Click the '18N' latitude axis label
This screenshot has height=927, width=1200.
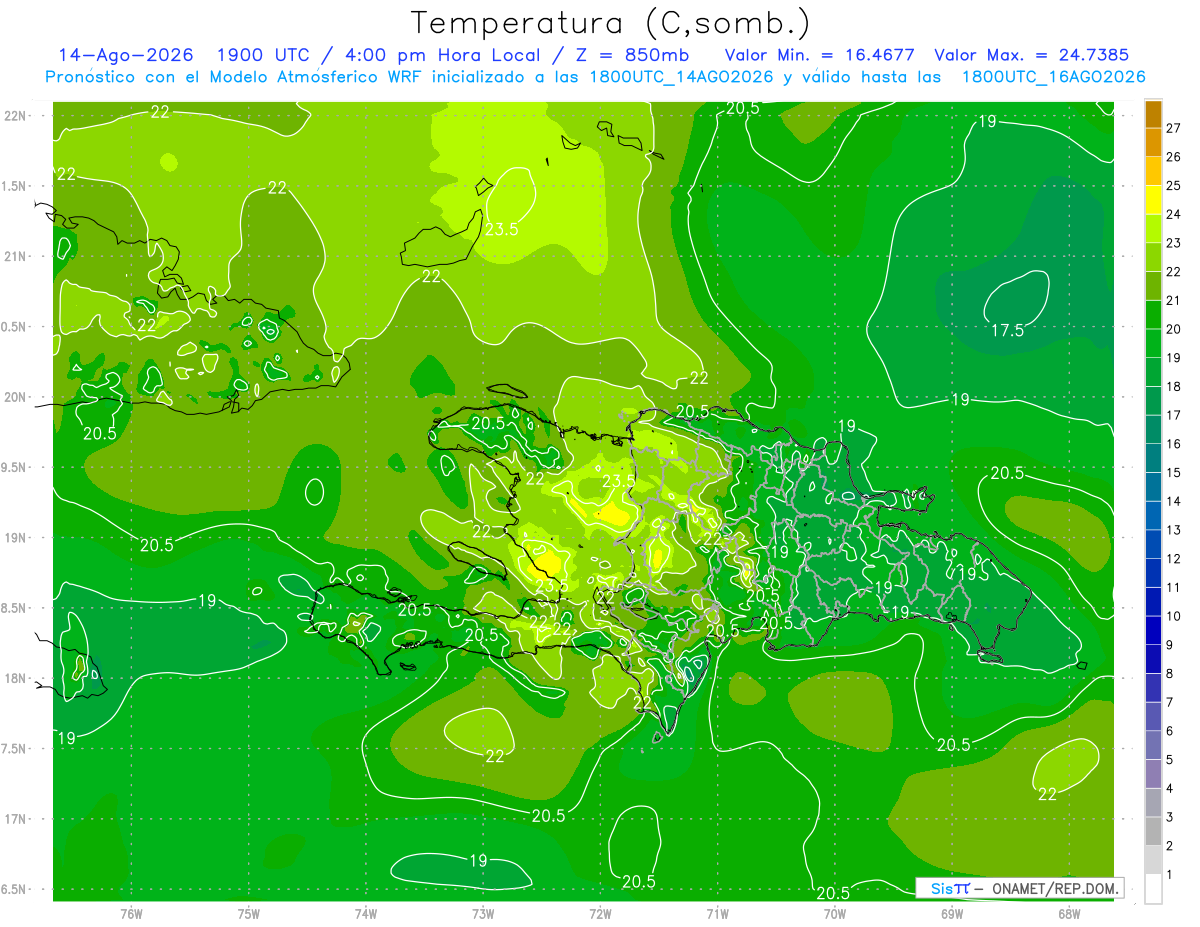(x=15, y=678)
